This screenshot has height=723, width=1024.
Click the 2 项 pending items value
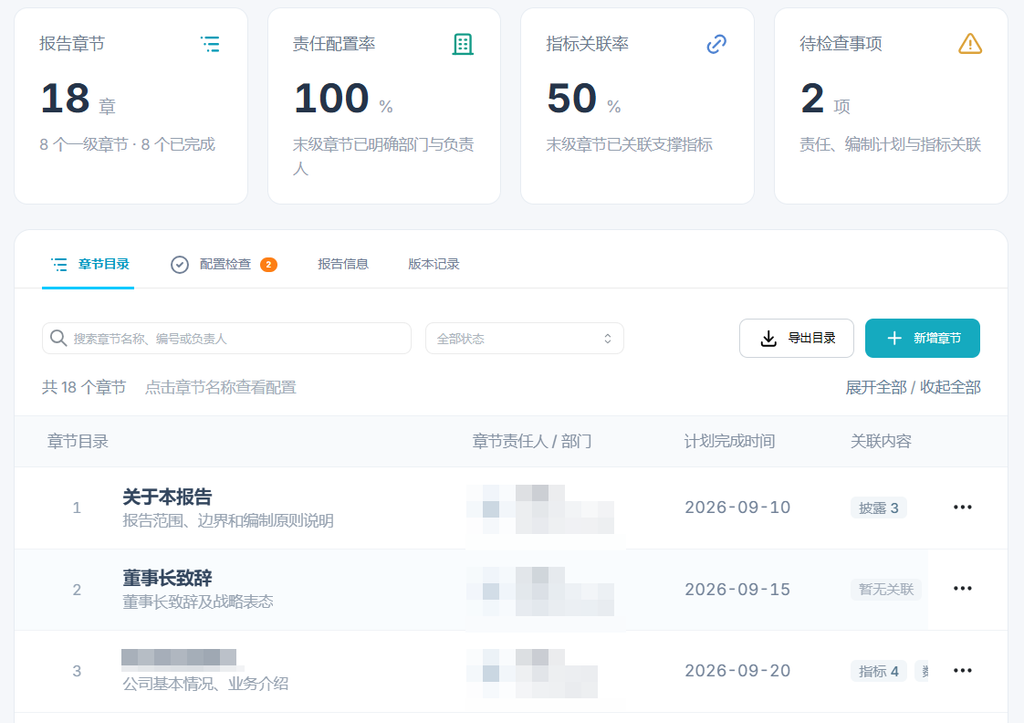pyautogui.click(x=825, y=99)
